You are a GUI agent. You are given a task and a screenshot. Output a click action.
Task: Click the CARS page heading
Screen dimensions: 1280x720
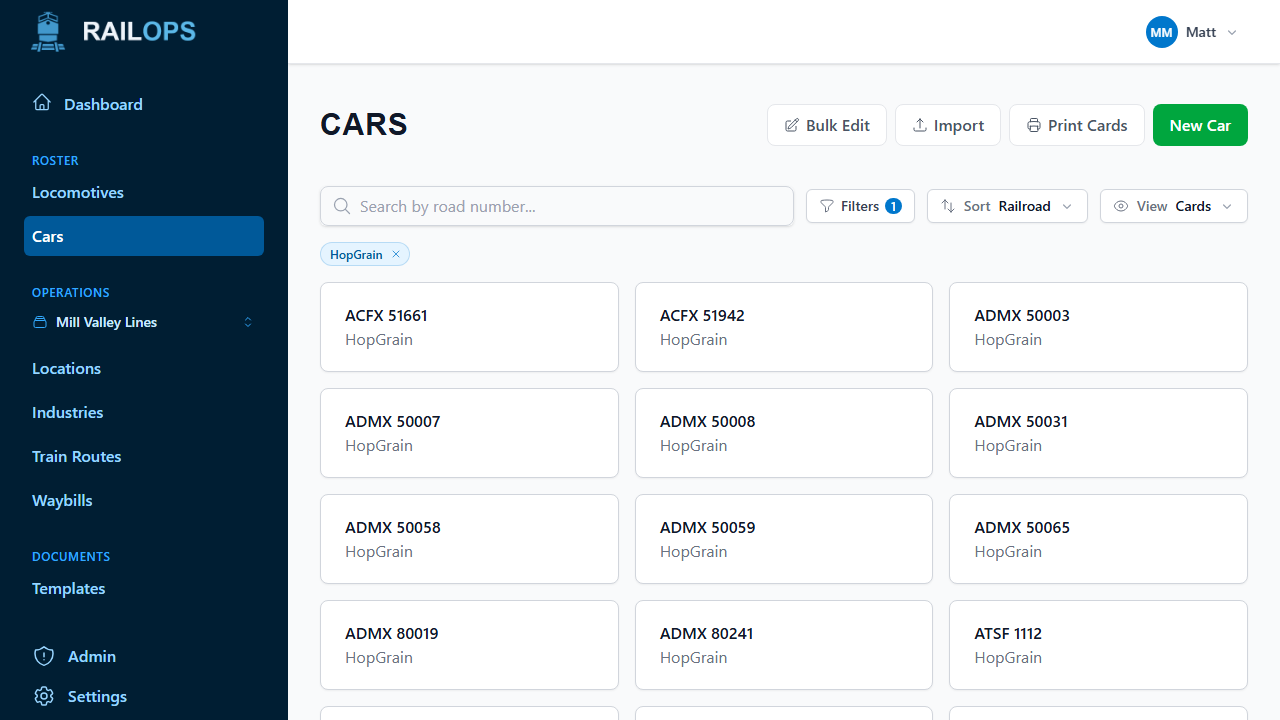(x=364, y=125)
